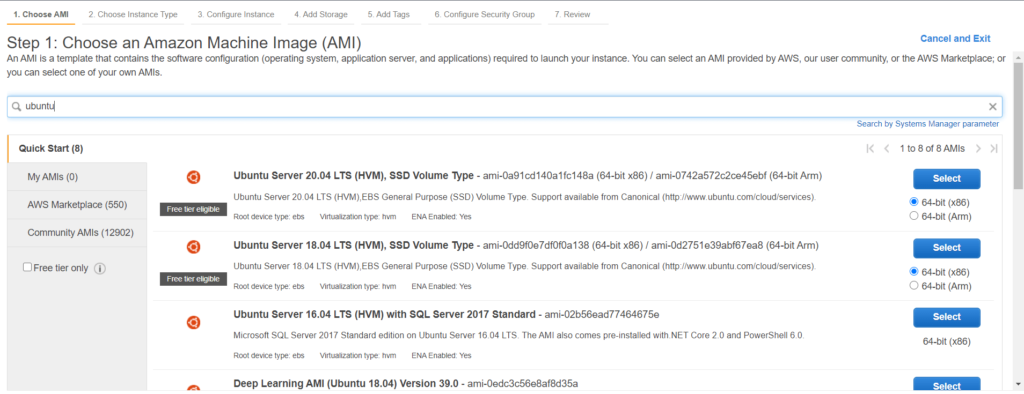Select the Ubuntu Server 20.04 LTS AMI
This screenshot has width=1024, height=394.
pos(946,178)
